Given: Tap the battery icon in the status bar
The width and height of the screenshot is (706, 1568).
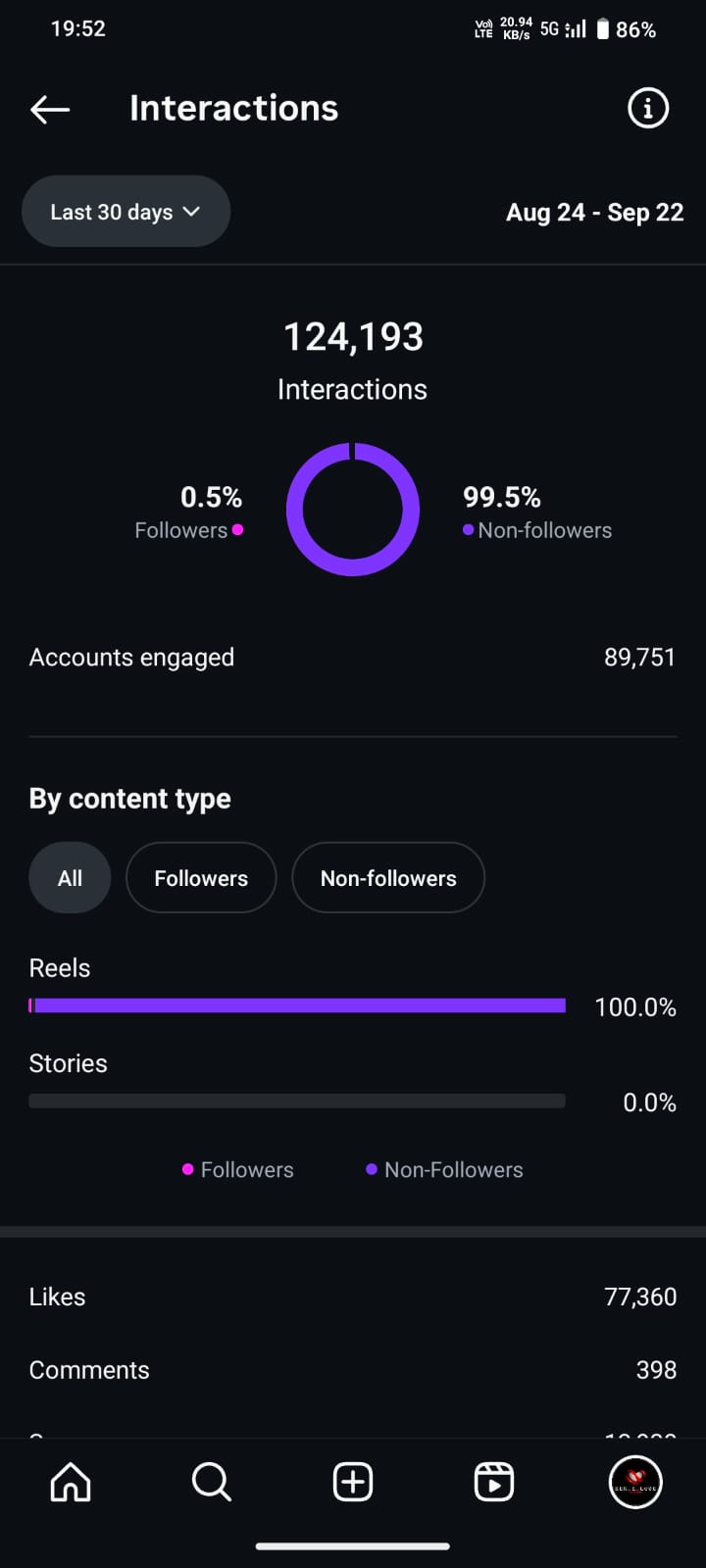Looking at the screenshot, I should (603, 29).
